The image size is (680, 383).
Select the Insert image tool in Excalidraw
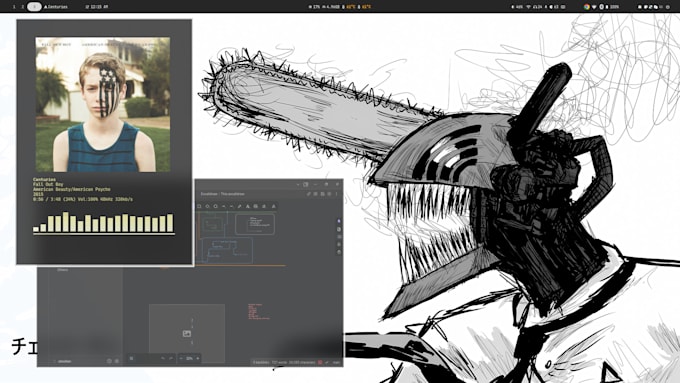coord(255,206)
